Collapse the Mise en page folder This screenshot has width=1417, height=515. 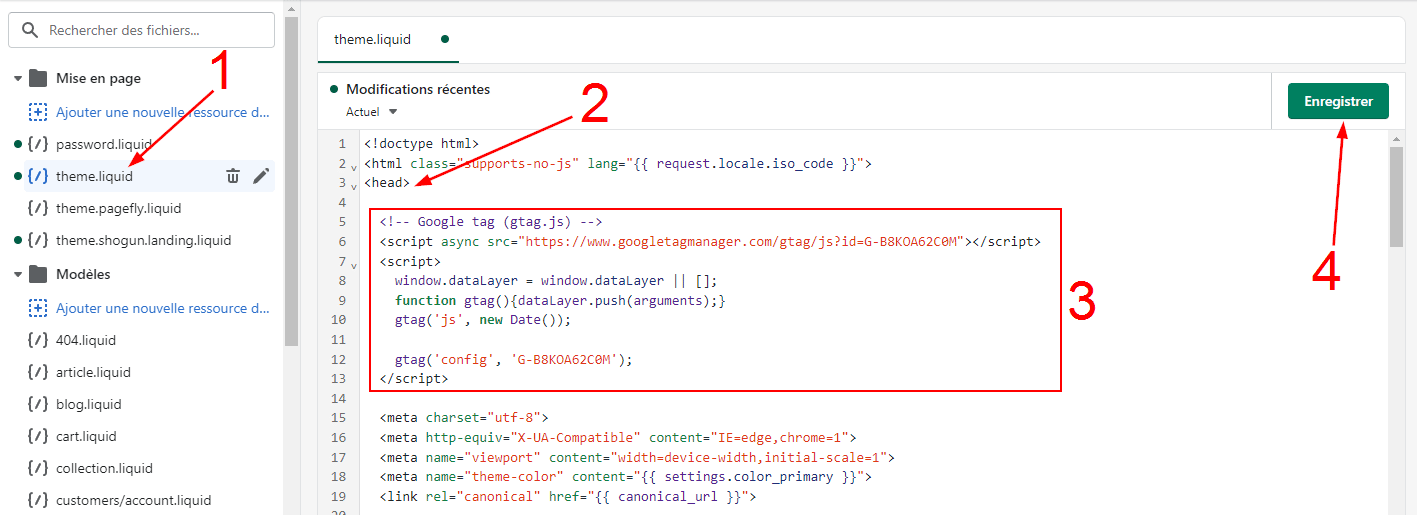[x=18, y=78]
